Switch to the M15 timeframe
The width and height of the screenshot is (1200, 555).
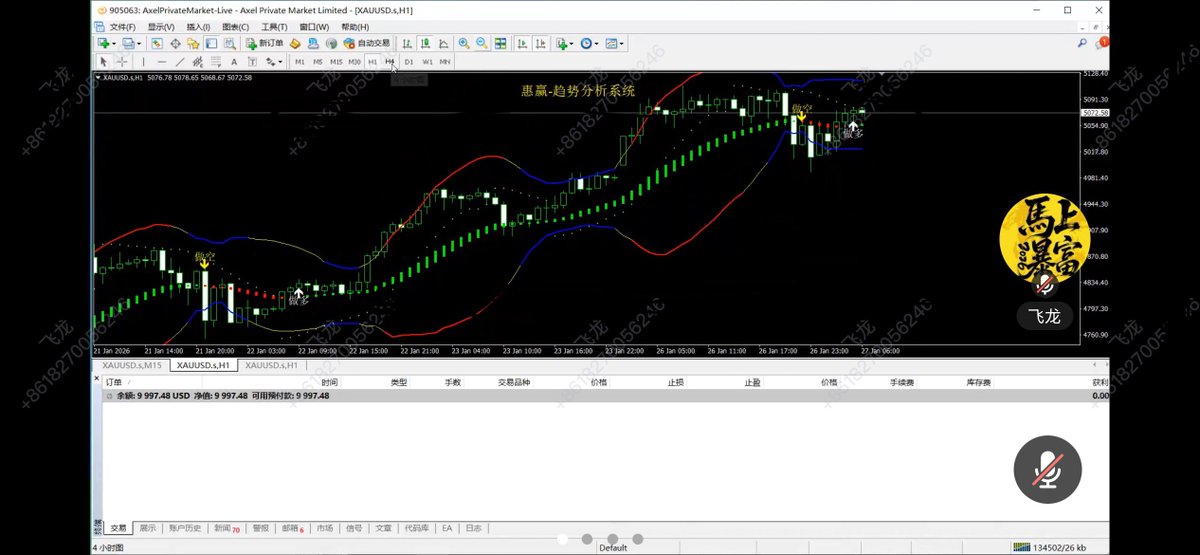coord(336,62)
